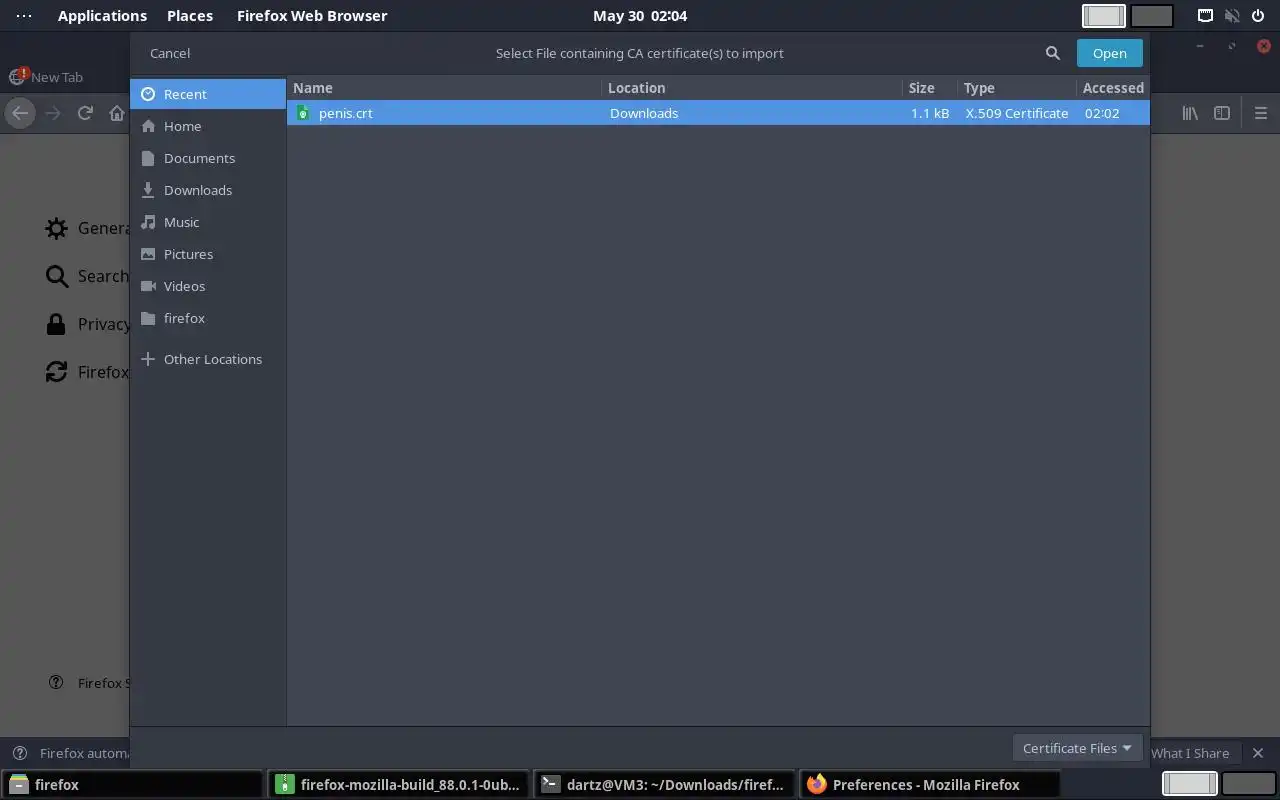This screenshot has width=1280, height=800.
Task: Click the Downloads arrow icon in sidebar
Action: tap(148, 190)
